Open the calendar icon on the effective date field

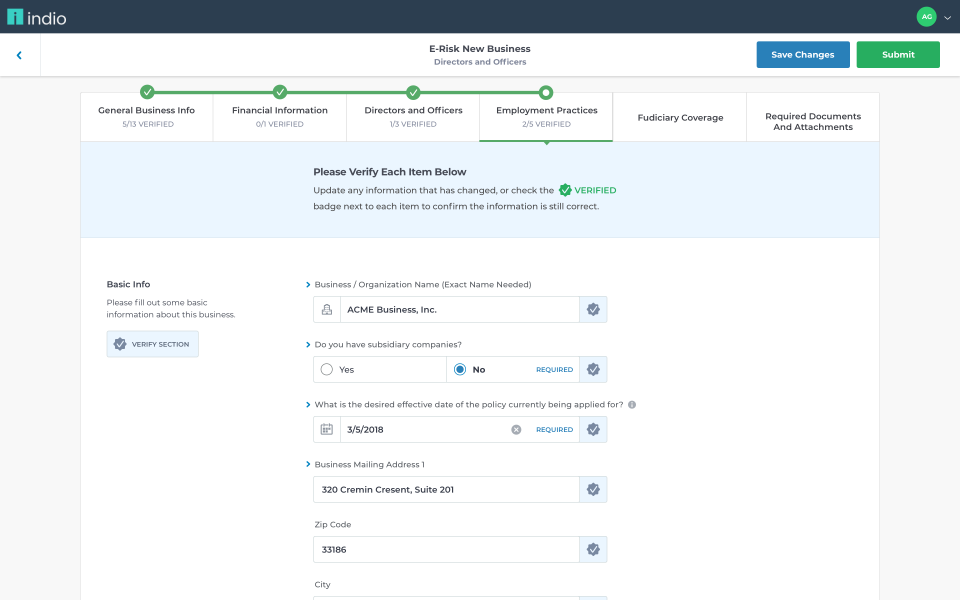tap(325, 429)
